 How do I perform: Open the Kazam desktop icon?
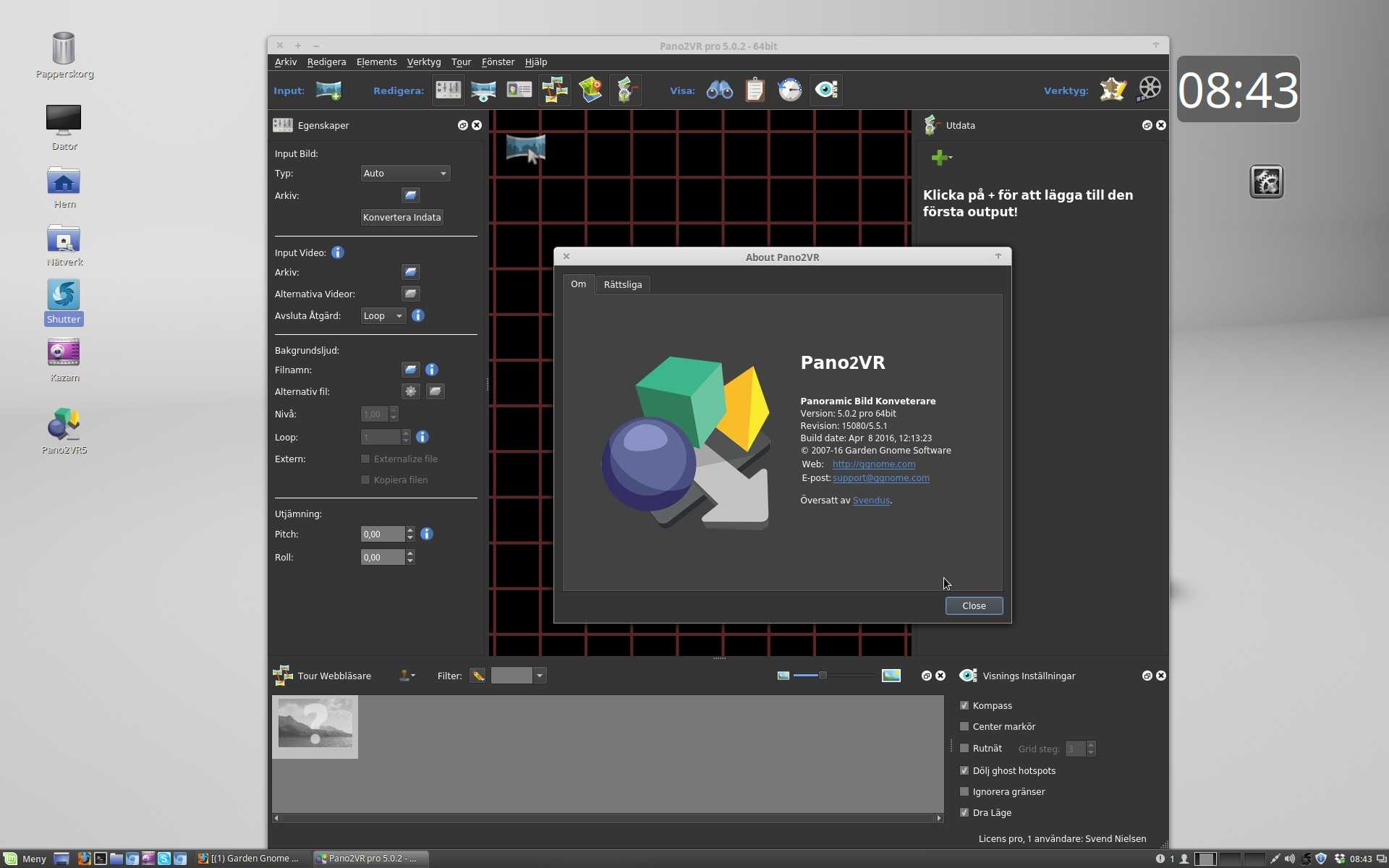[x=64, y=359]
